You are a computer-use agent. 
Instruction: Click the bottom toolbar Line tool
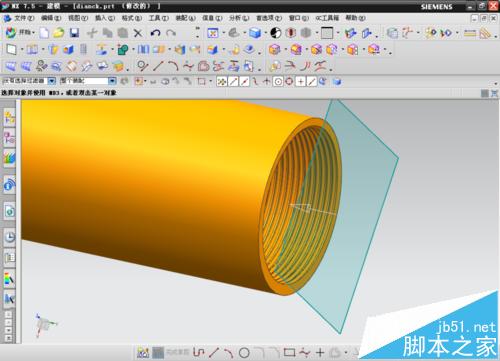[214, 352]
